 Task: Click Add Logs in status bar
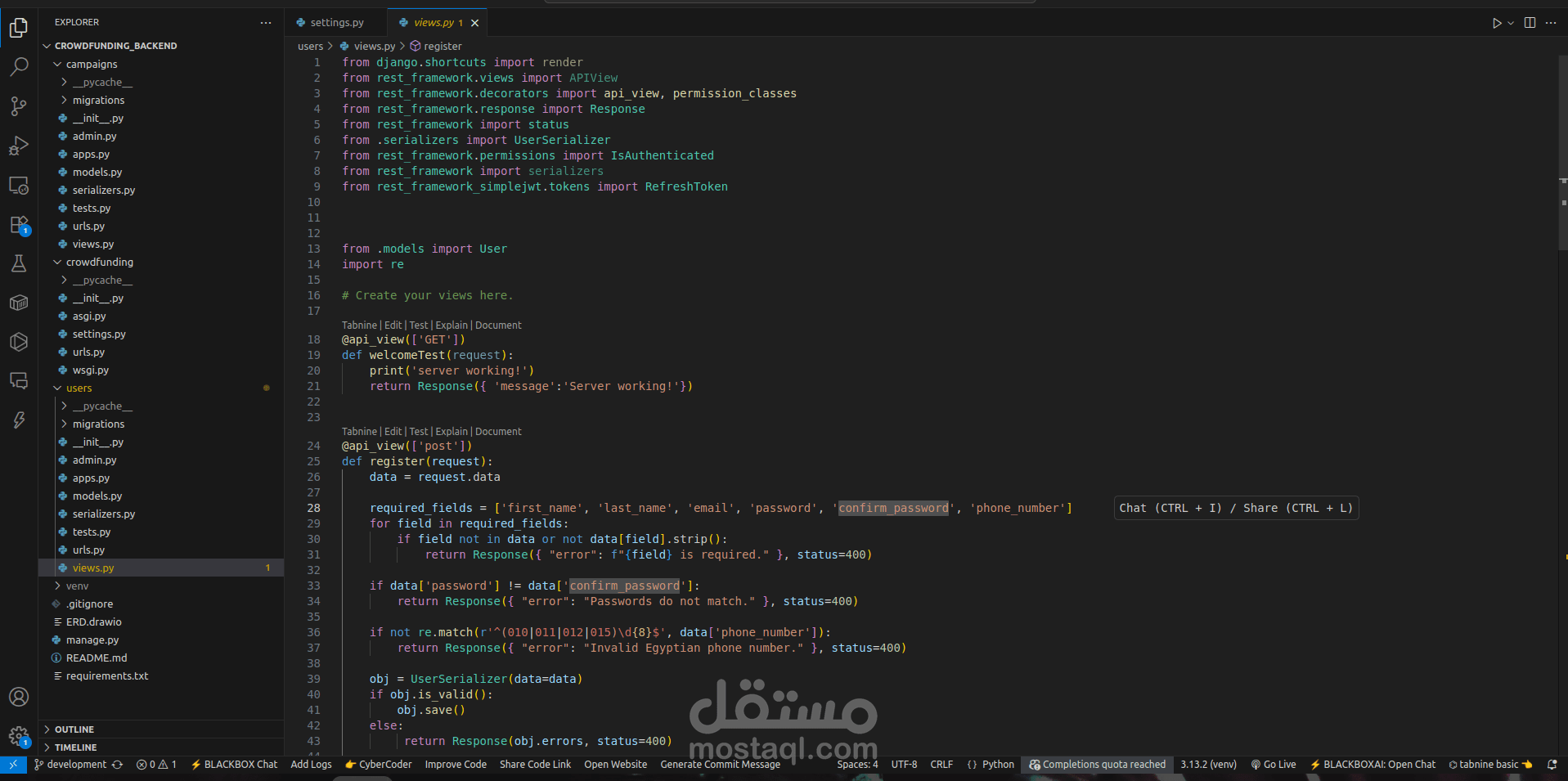(x=311, y=765)
